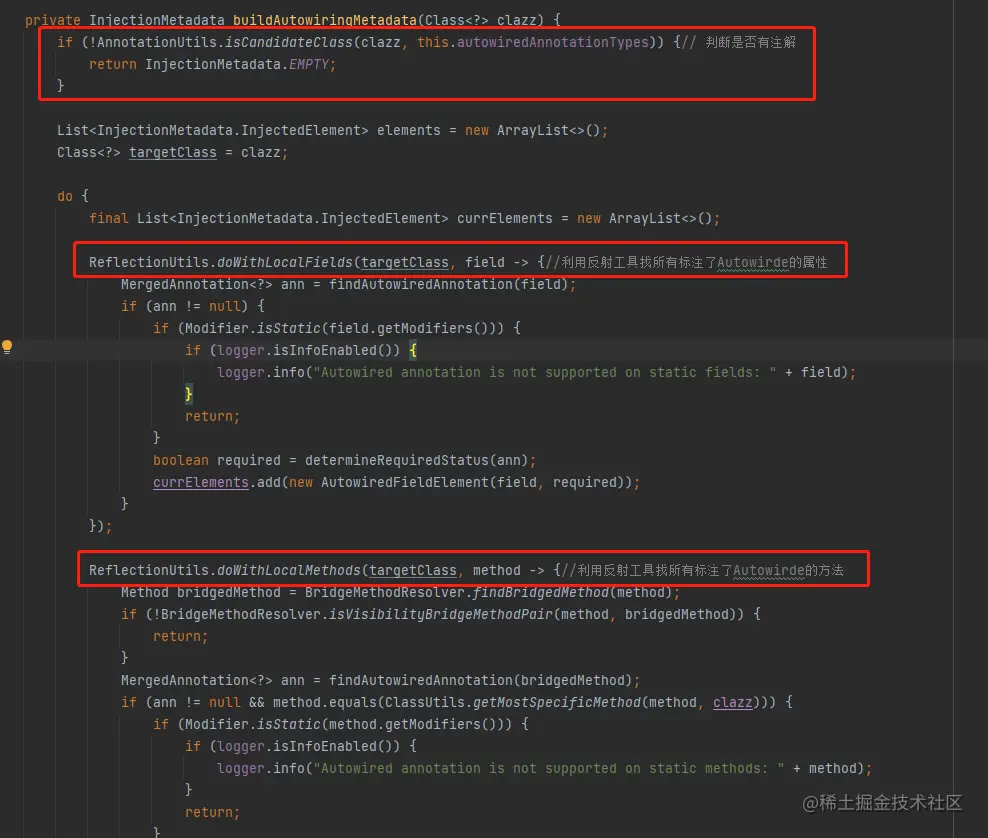This screenshot has height=838, width=988.
Task: Click the comment 判断是否有注解
Action: (750, 42)
